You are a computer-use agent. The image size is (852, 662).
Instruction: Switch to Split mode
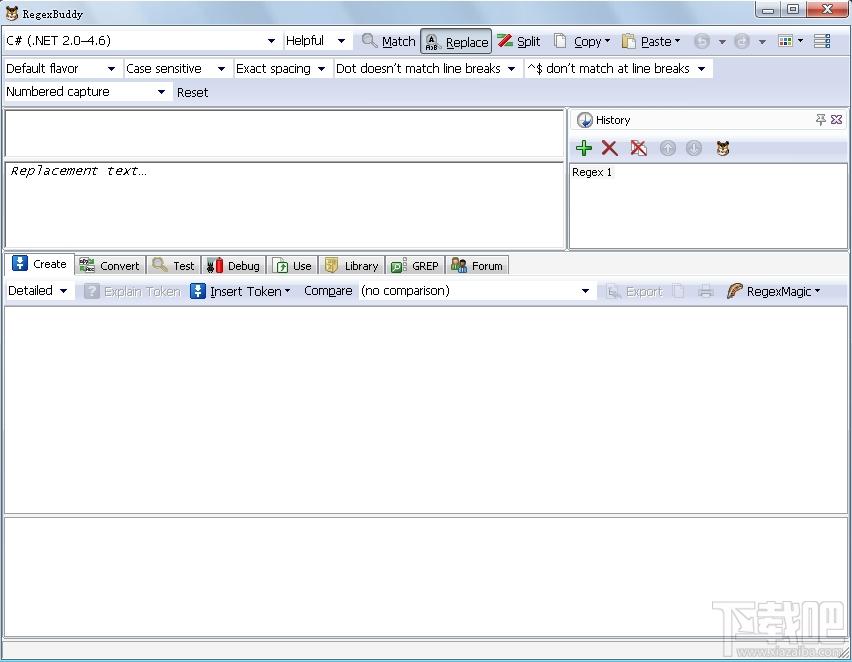pyautogui.click(x=518, y=41)
